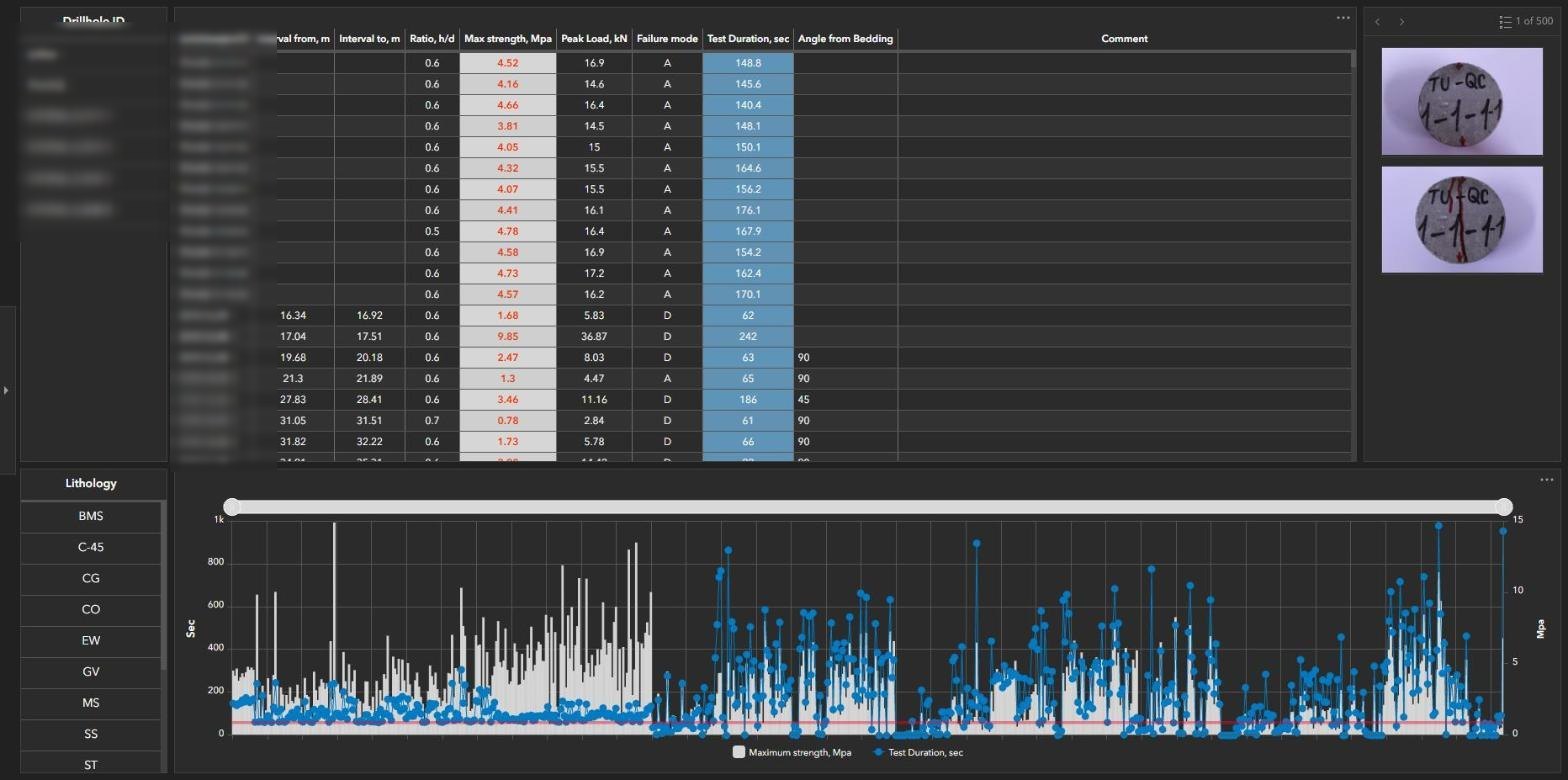Filter by BMS lithology

[x=91, y=516]
